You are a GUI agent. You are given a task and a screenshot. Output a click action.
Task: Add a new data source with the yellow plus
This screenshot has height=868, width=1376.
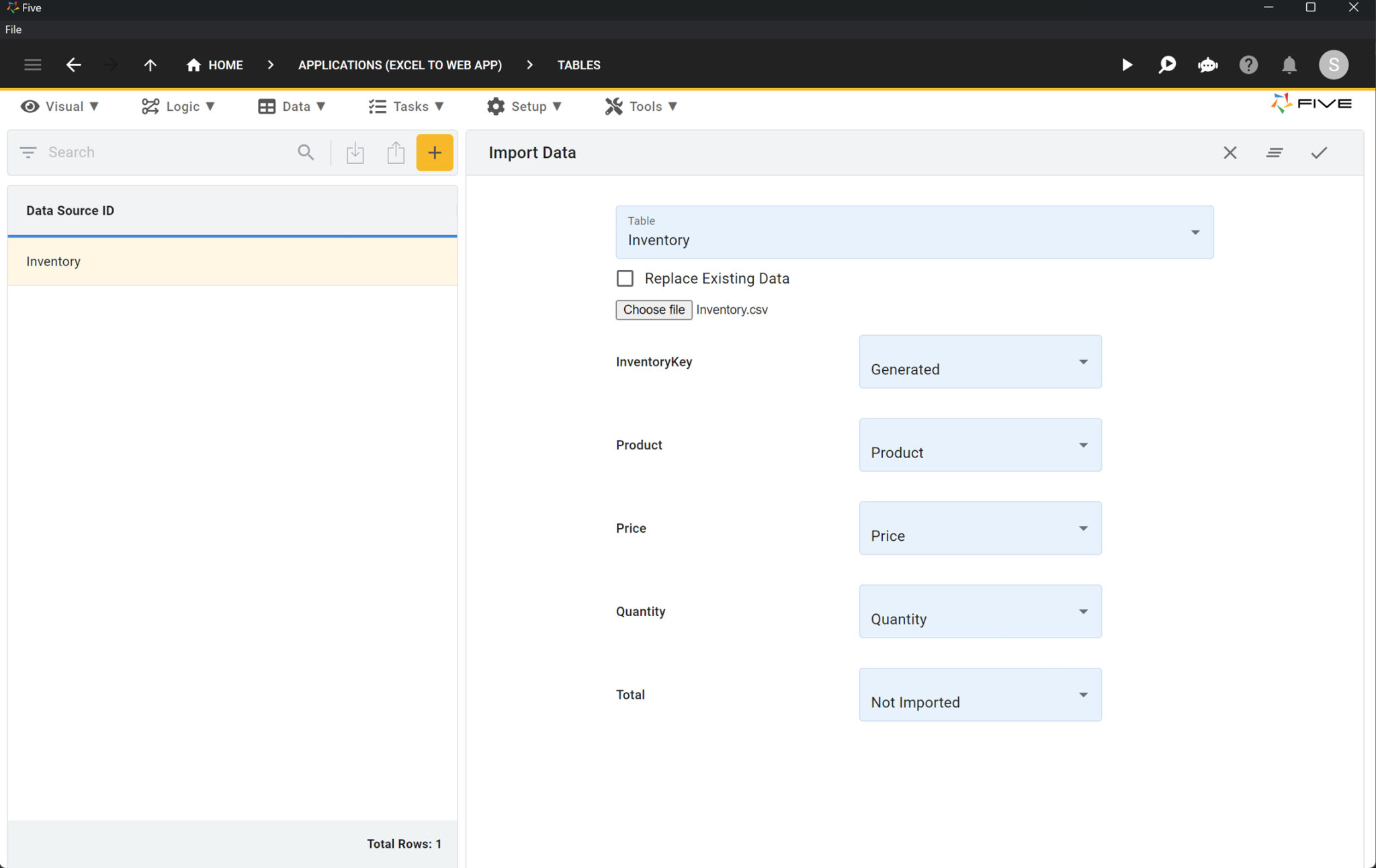point(434,153)
